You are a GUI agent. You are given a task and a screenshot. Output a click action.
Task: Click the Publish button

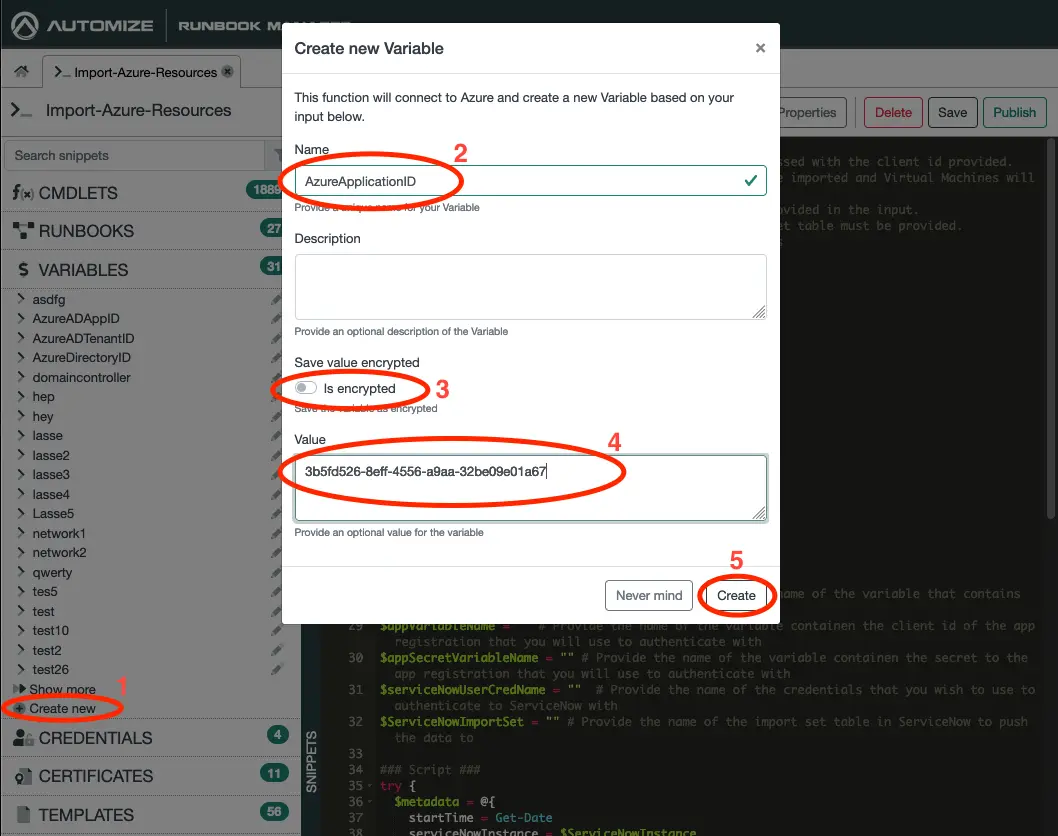pos(1014,113)
